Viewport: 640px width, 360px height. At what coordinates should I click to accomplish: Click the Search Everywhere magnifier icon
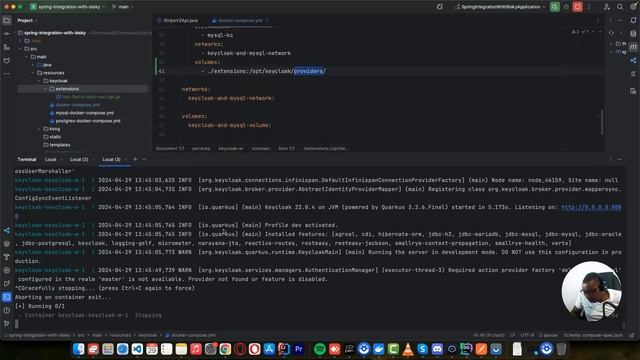(x=620, y=7)
